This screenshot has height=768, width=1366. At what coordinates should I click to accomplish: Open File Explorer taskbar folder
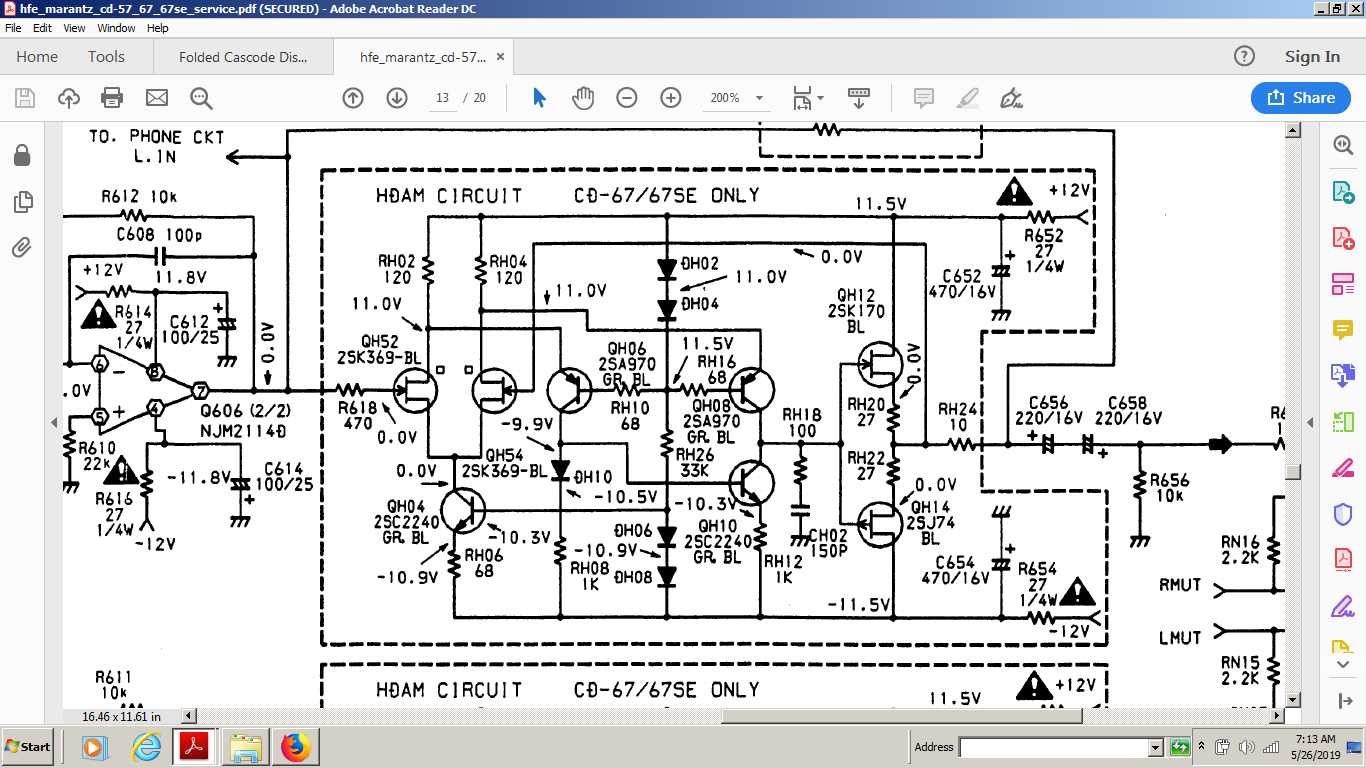pyautogui.click(x=245, y=747)
